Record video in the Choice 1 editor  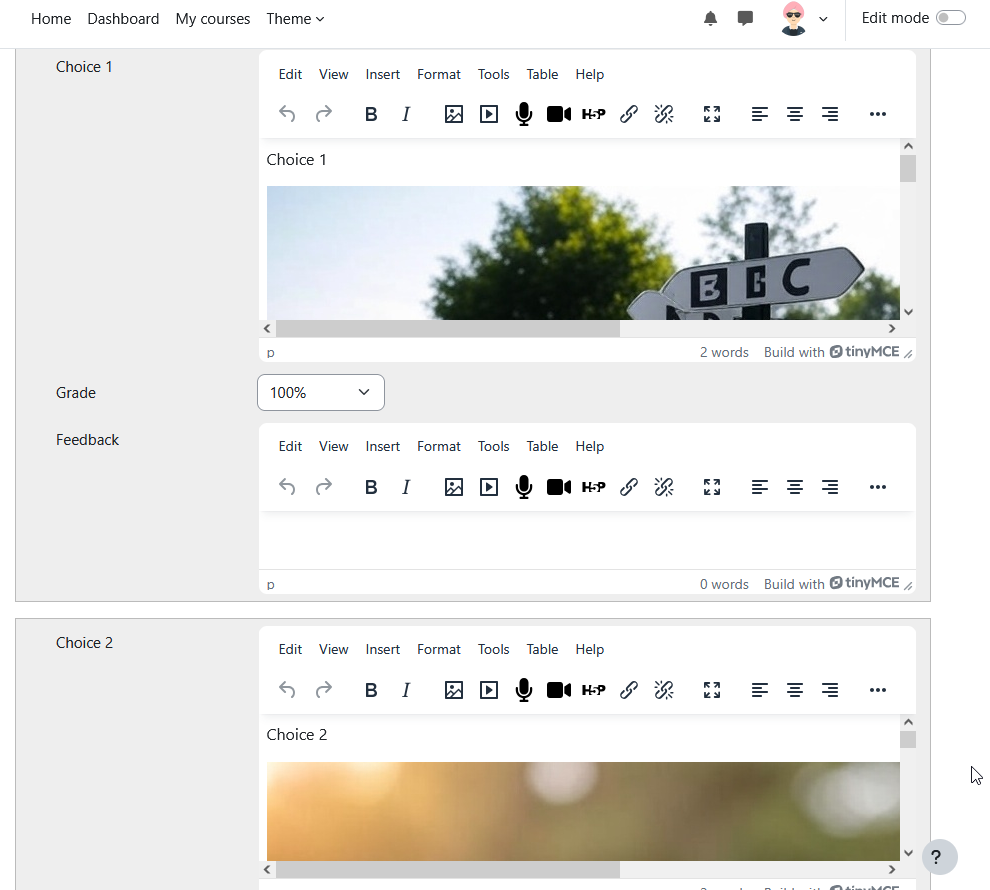coord(559,114)
